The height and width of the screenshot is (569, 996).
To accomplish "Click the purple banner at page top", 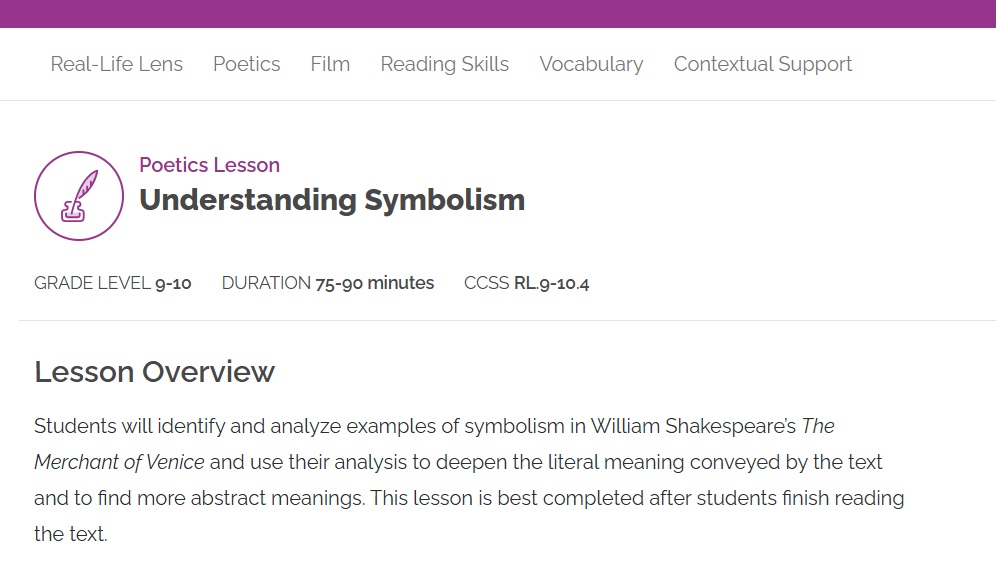I will pyautogui.click(x=498, y=13).
